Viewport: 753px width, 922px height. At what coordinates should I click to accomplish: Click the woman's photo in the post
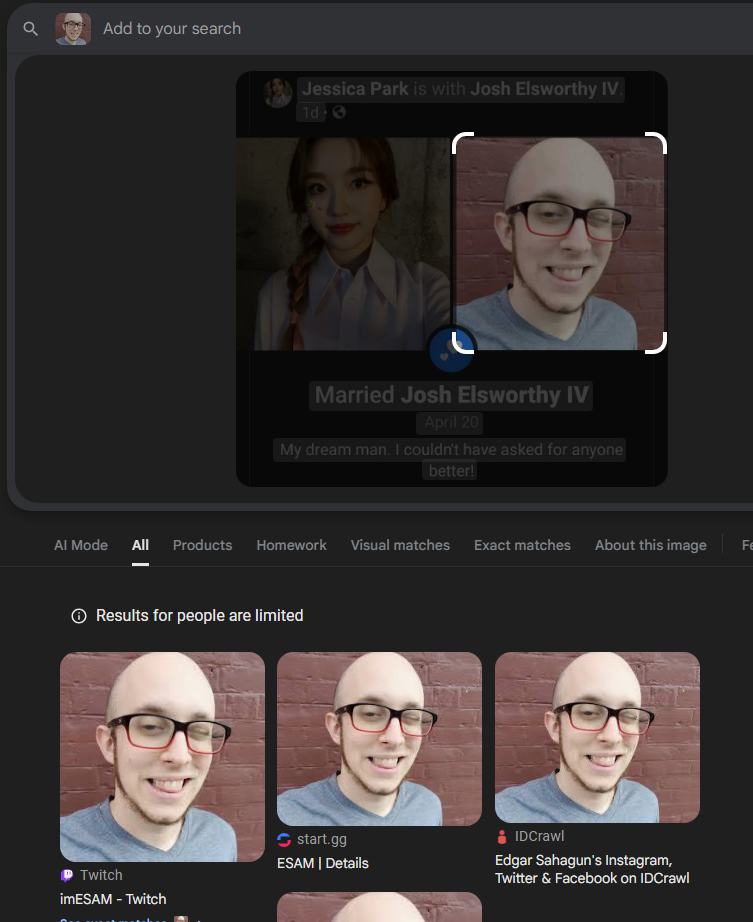pyautogui.click(x=343, y=244)
